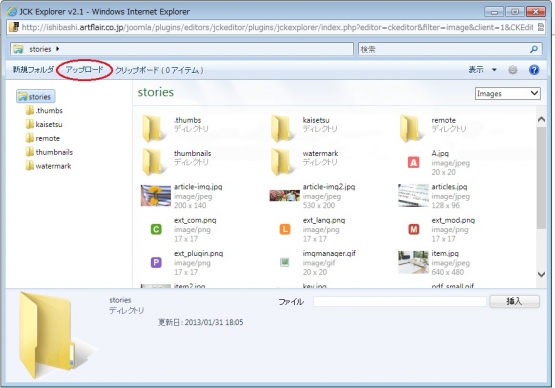Select the A.jpg red icon file
555x388 pixels.
point(413,162)
